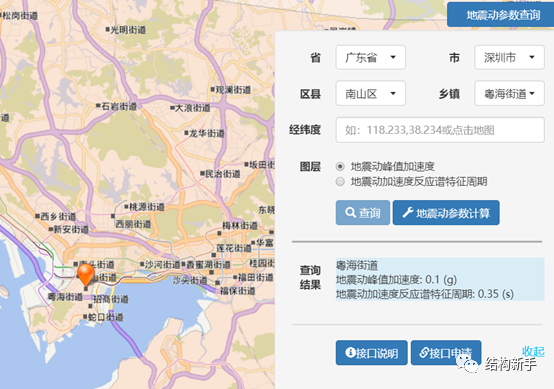
Task: Click the 新安街道 label on the map
Action: pos(71,229)
